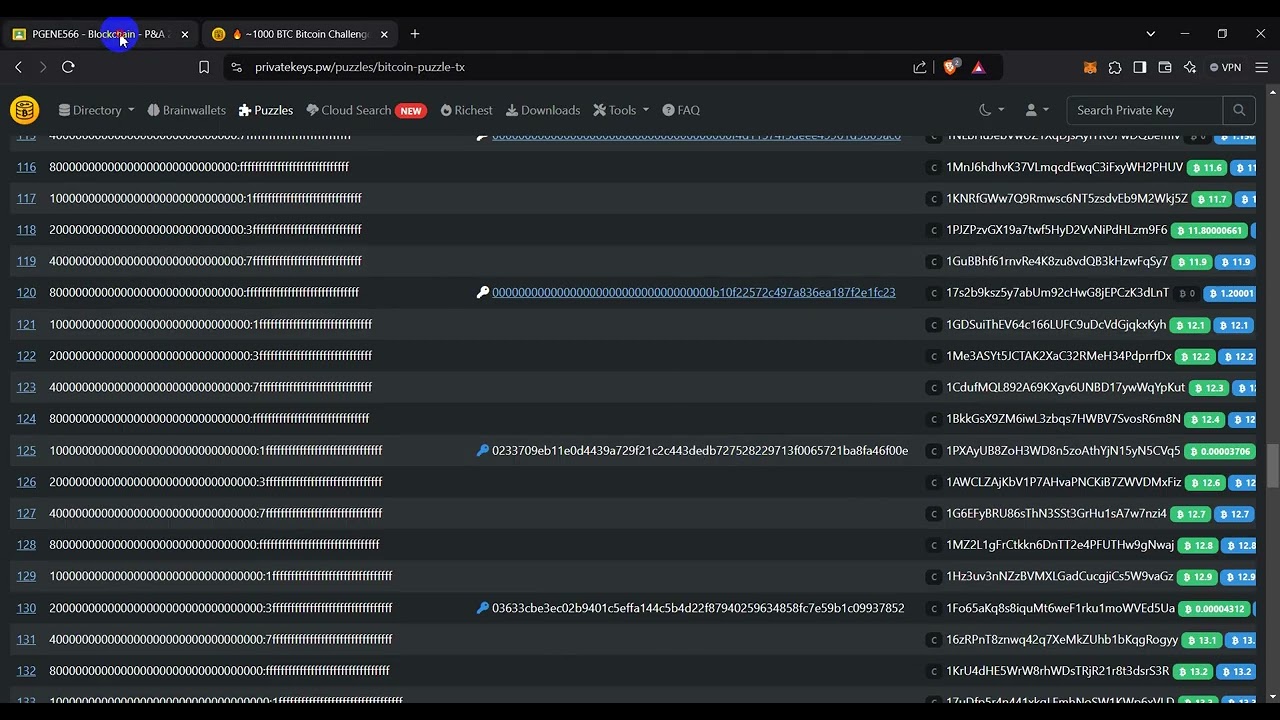The height and width of the screenshot is (720, 1280).
Task: Open the Leo AI sparkle icon
Action: pos(1190,67)
